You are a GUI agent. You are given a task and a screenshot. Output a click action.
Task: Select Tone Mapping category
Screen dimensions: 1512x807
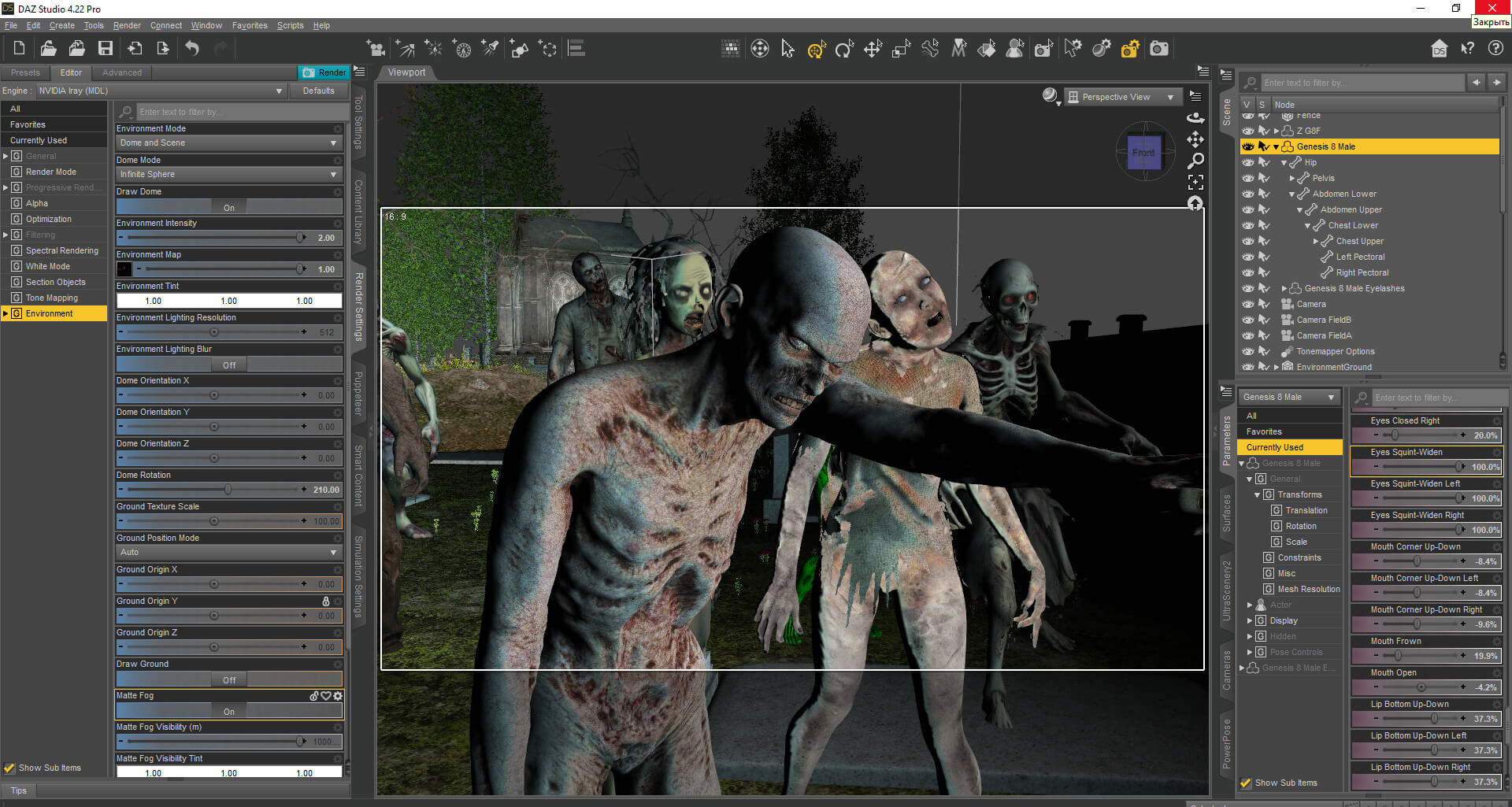pos(52,298)
